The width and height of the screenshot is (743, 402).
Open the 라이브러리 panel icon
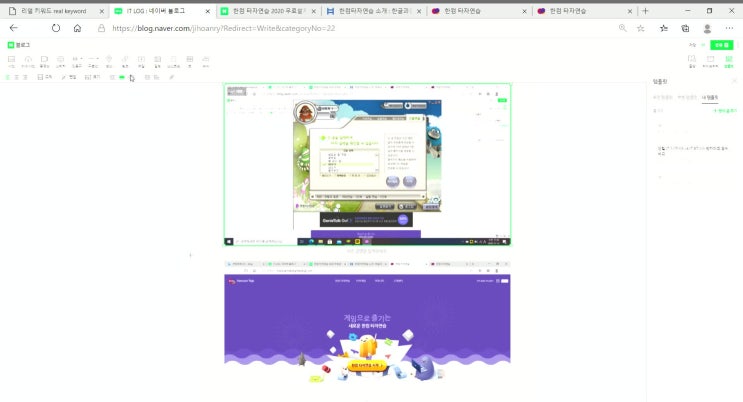click(x=710, y=61)
